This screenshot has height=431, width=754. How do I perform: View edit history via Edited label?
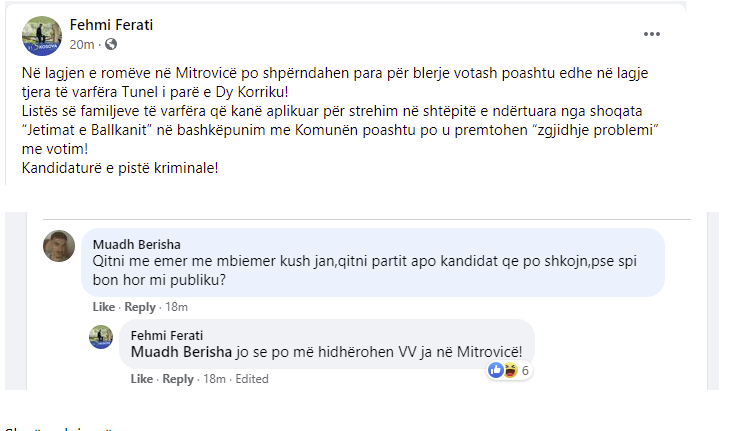pos(252,379)
